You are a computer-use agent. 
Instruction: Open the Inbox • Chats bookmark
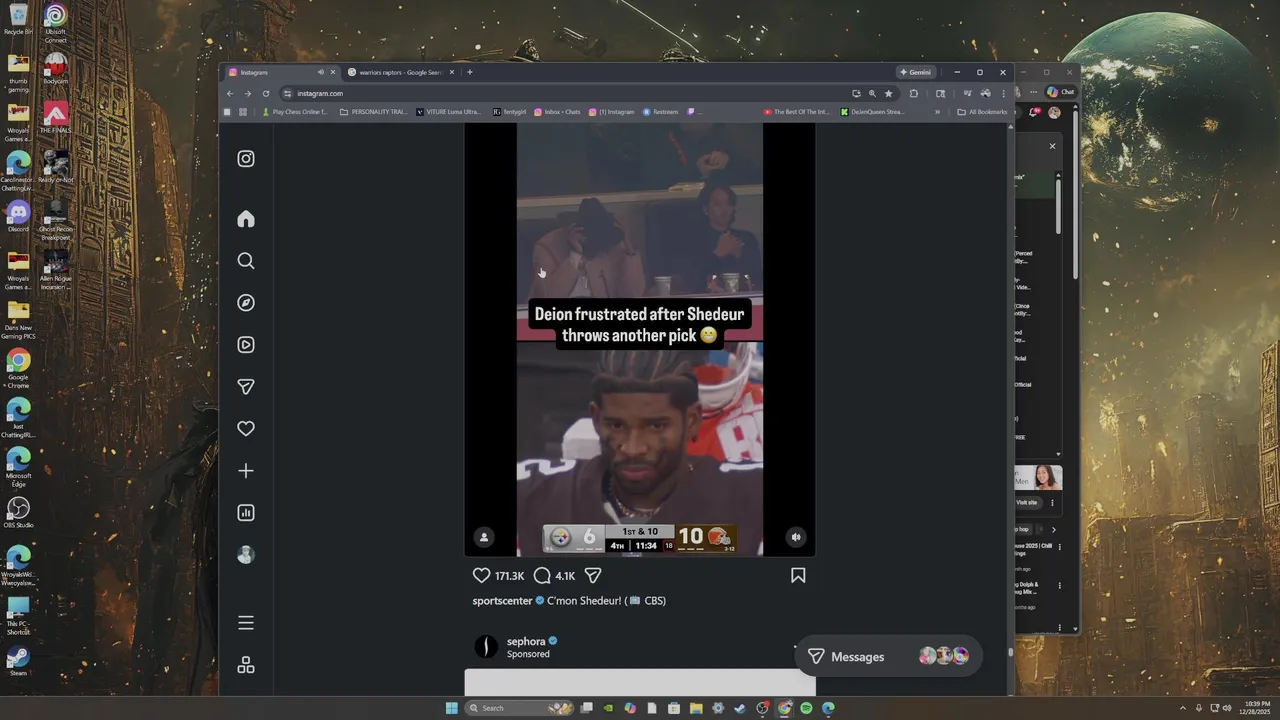pos(557,112)
